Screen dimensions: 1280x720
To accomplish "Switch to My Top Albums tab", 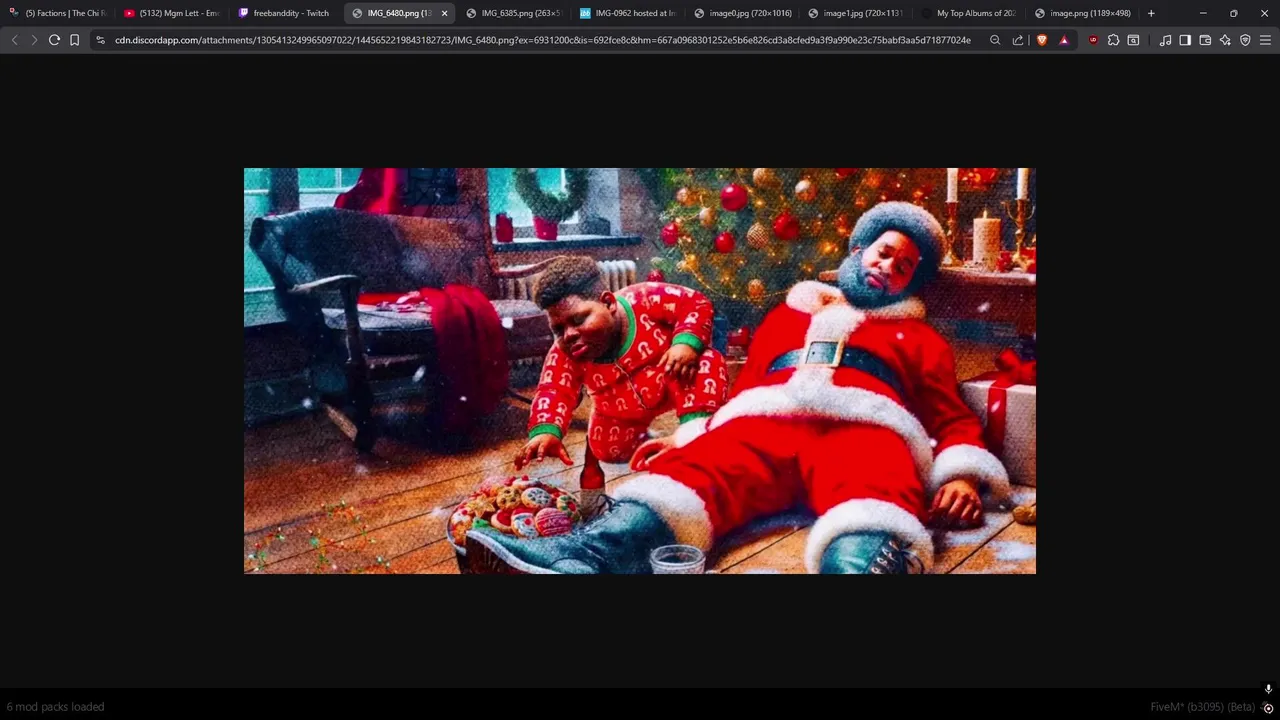I will 970,13.
